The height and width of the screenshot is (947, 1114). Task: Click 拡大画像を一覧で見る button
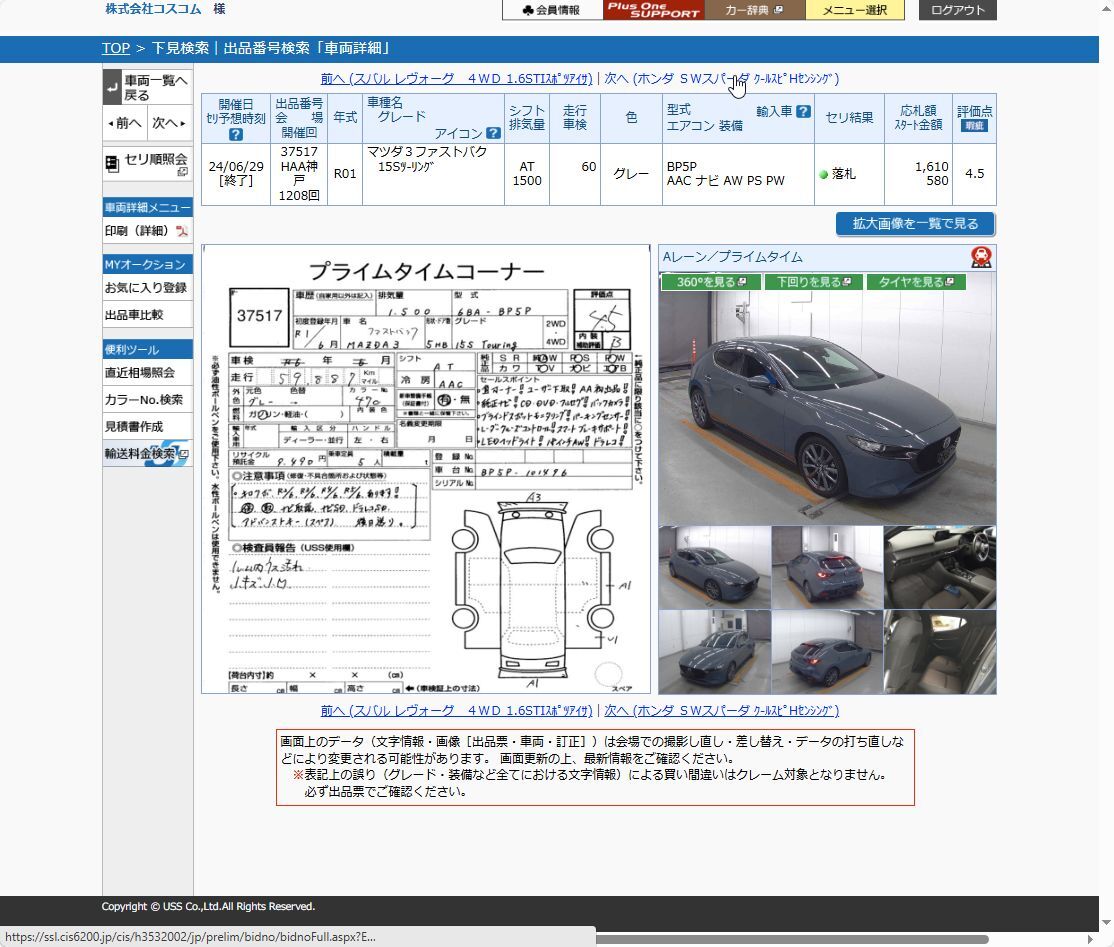915,224
